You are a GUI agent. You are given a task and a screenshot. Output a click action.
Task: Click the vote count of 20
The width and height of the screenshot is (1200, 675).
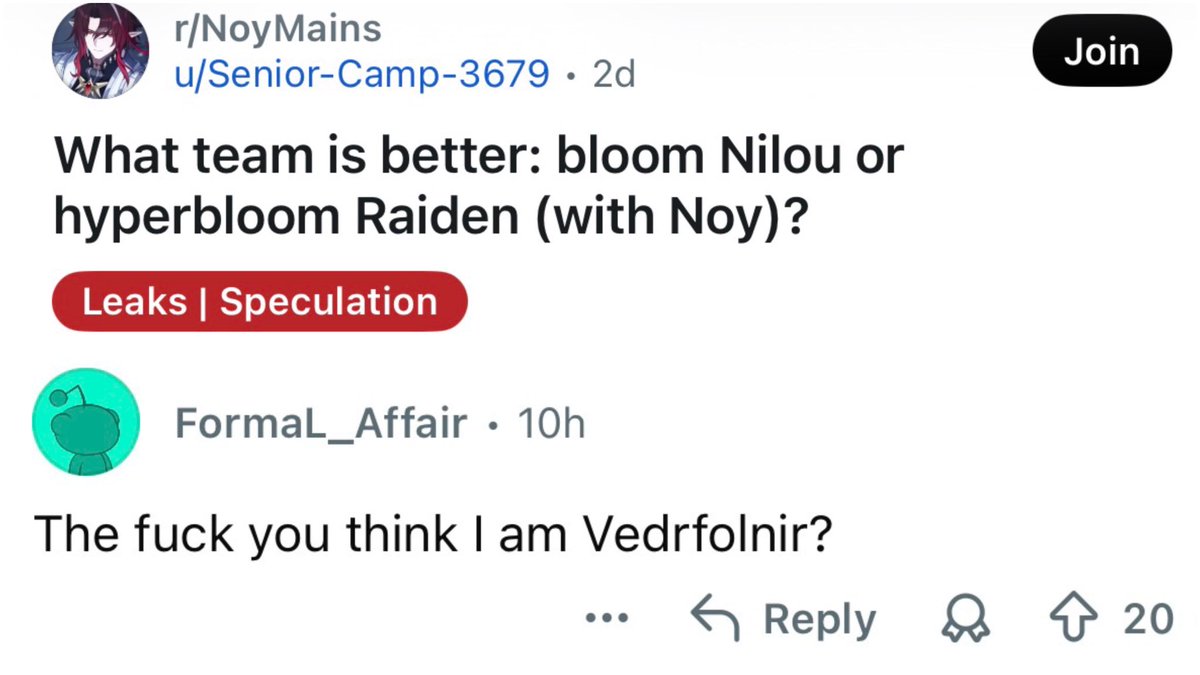coord(1147,620)
